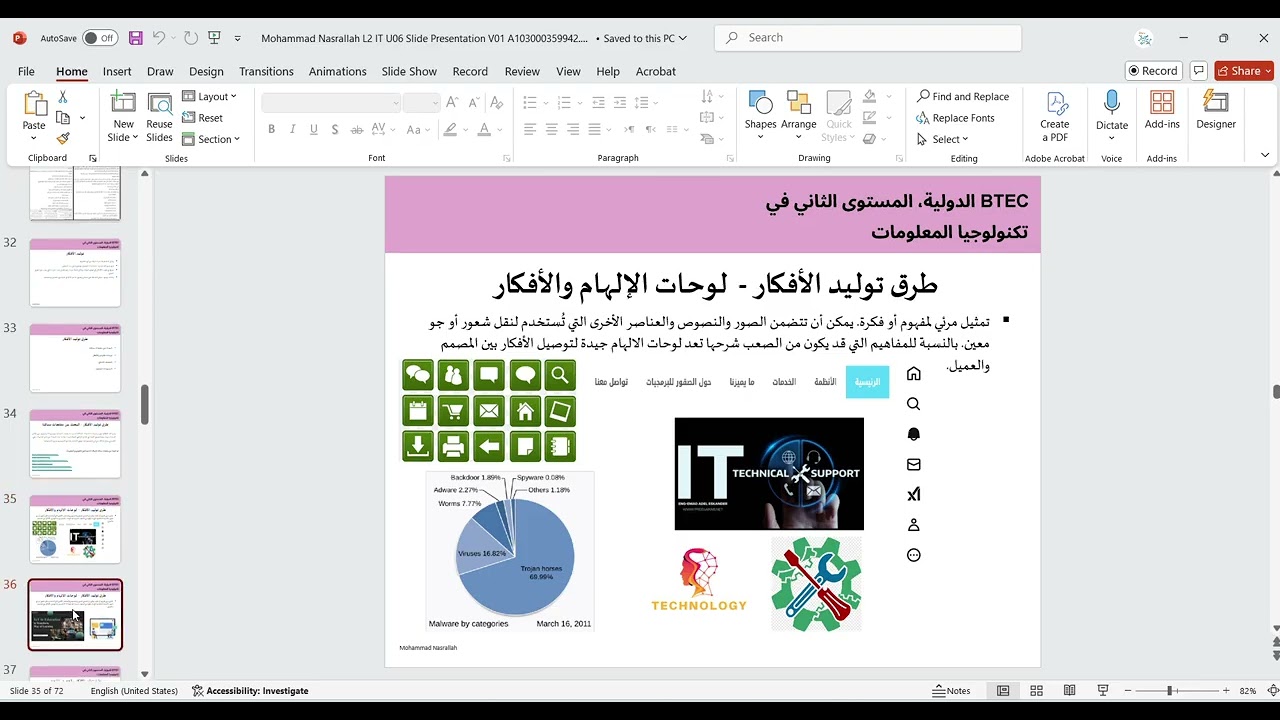Start Slide Show from status bar
Viewport: 1280px width, 720px height.
click(1103, 691)
